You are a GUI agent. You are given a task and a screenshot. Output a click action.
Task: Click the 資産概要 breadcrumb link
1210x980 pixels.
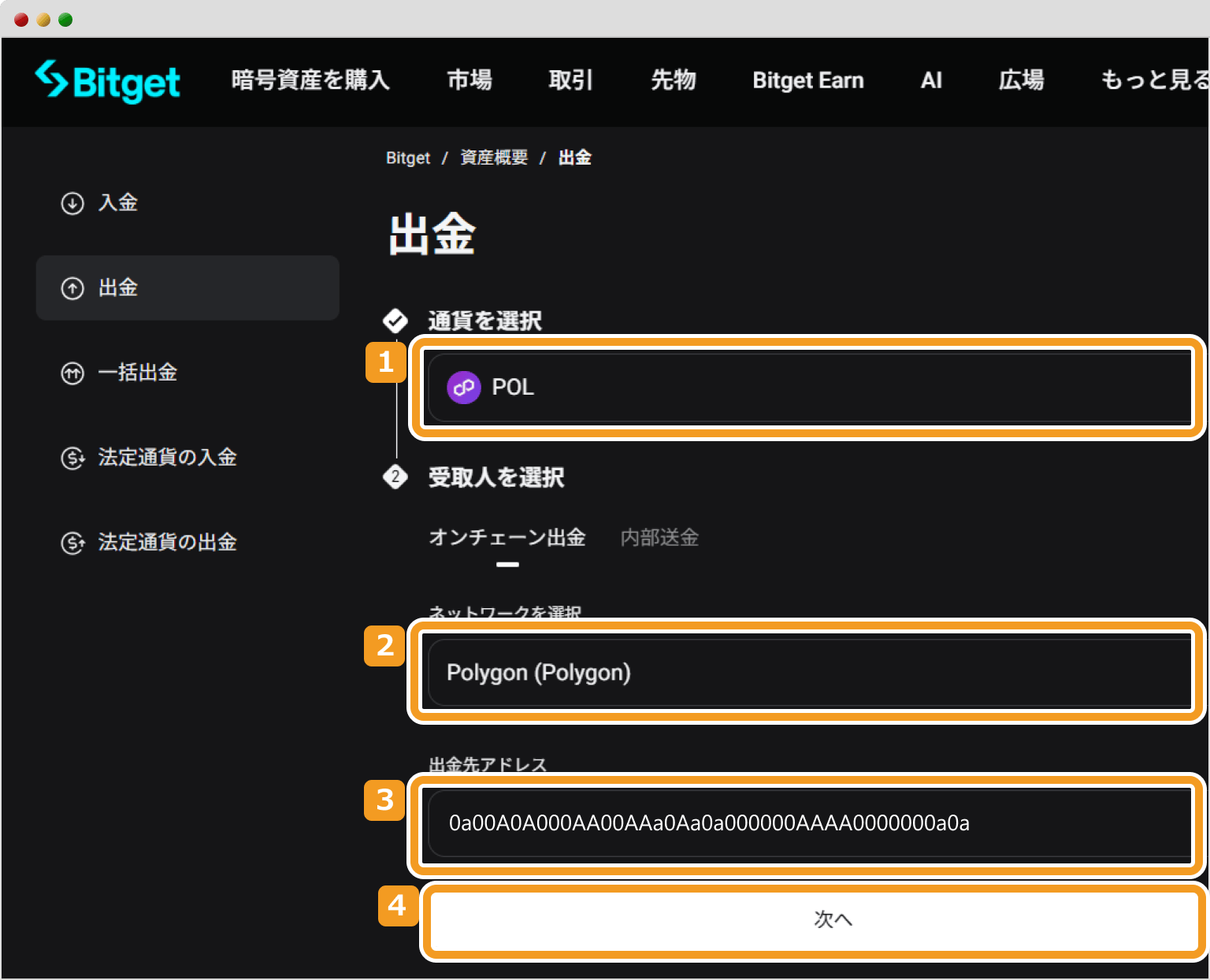click(x=494, y=158)
